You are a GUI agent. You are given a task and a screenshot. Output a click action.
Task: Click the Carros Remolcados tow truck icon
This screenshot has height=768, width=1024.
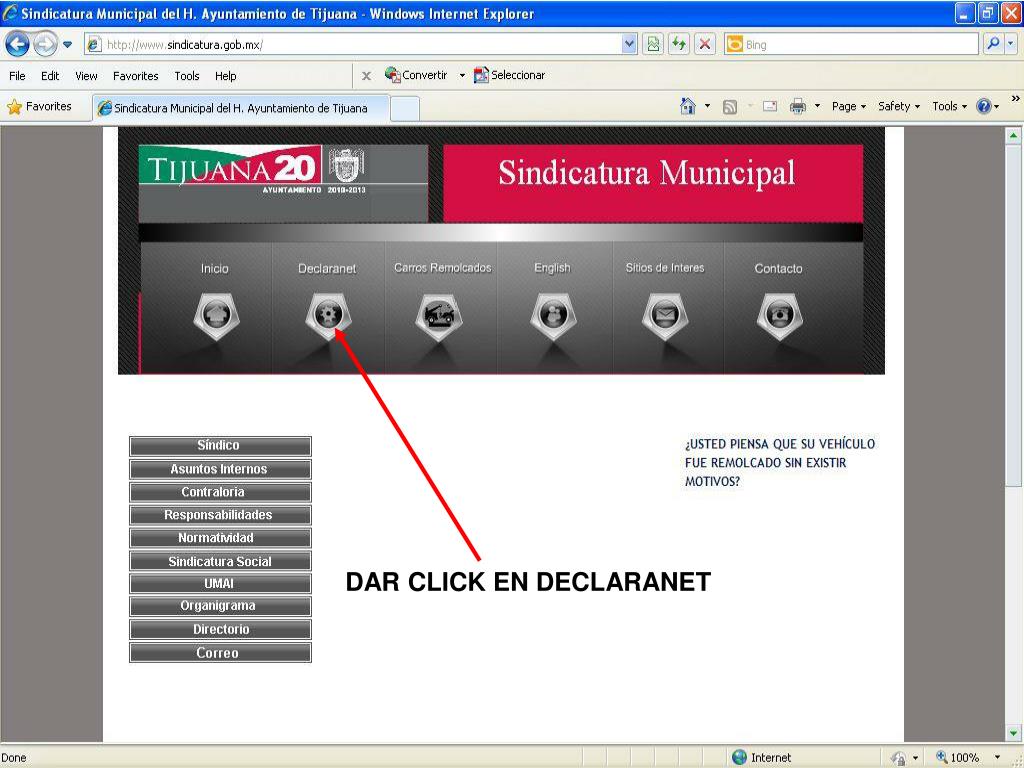tap(440, 316)
